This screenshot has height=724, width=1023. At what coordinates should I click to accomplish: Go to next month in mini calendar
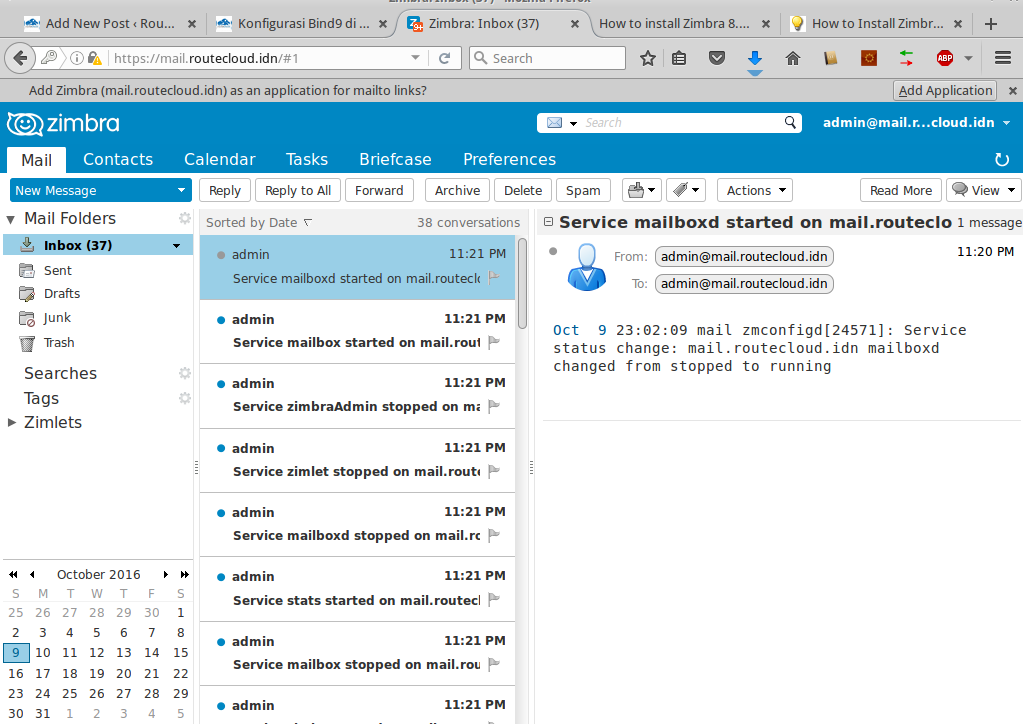pyautogui.click(x=166, y=575)
